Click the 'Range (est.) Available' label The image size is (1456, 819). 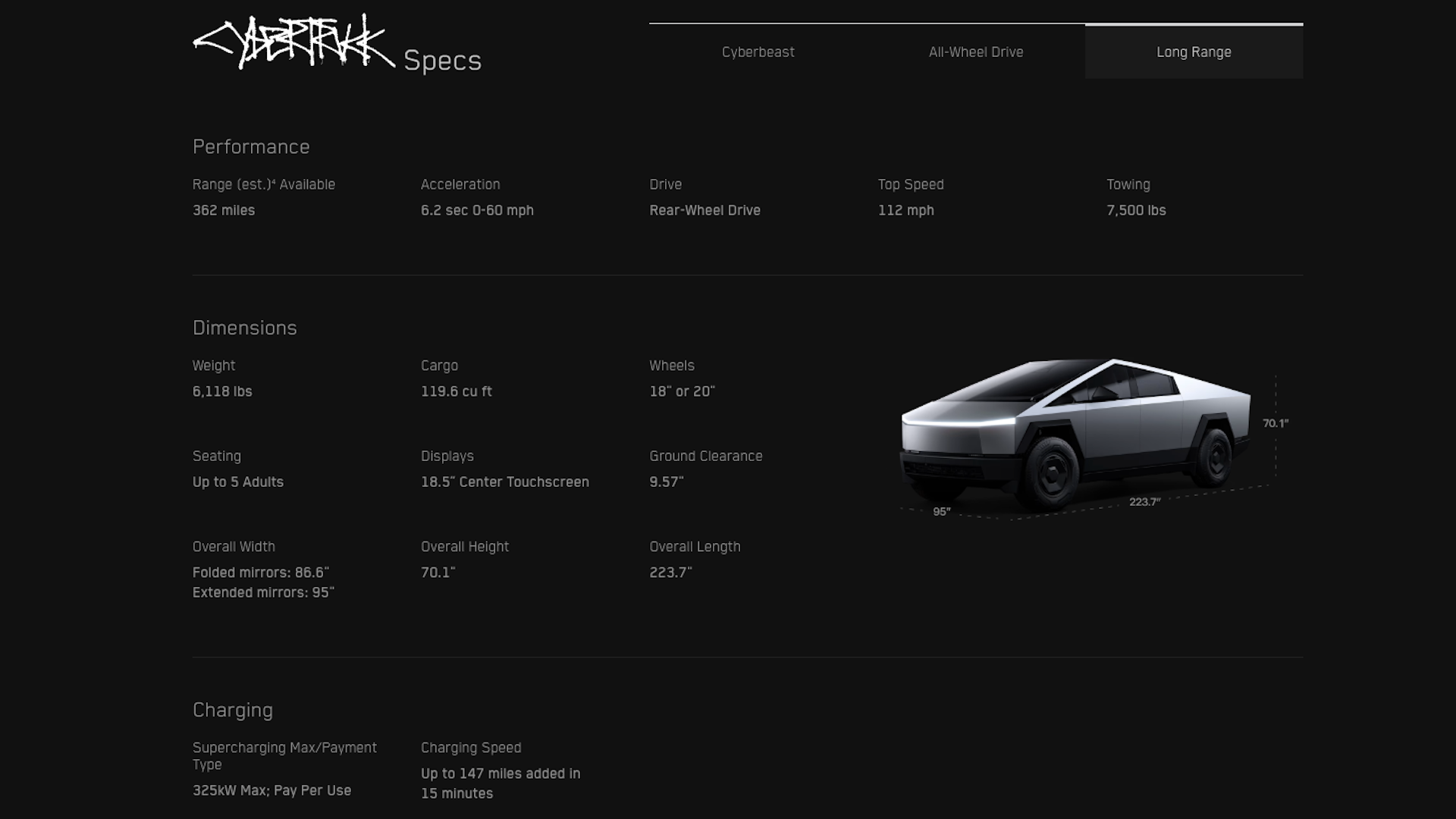(263, 184)
